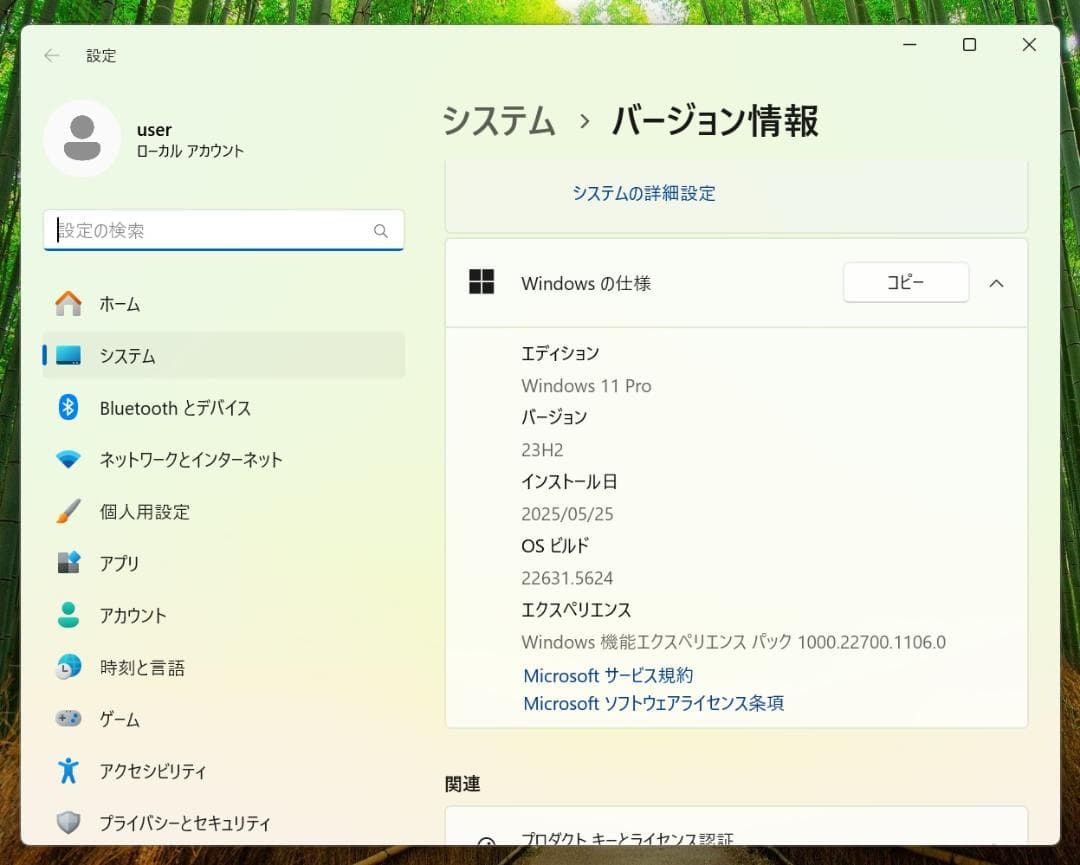Open ゲーム settings page
This screenshot has width=1080, height=865.
click(223, 719)
